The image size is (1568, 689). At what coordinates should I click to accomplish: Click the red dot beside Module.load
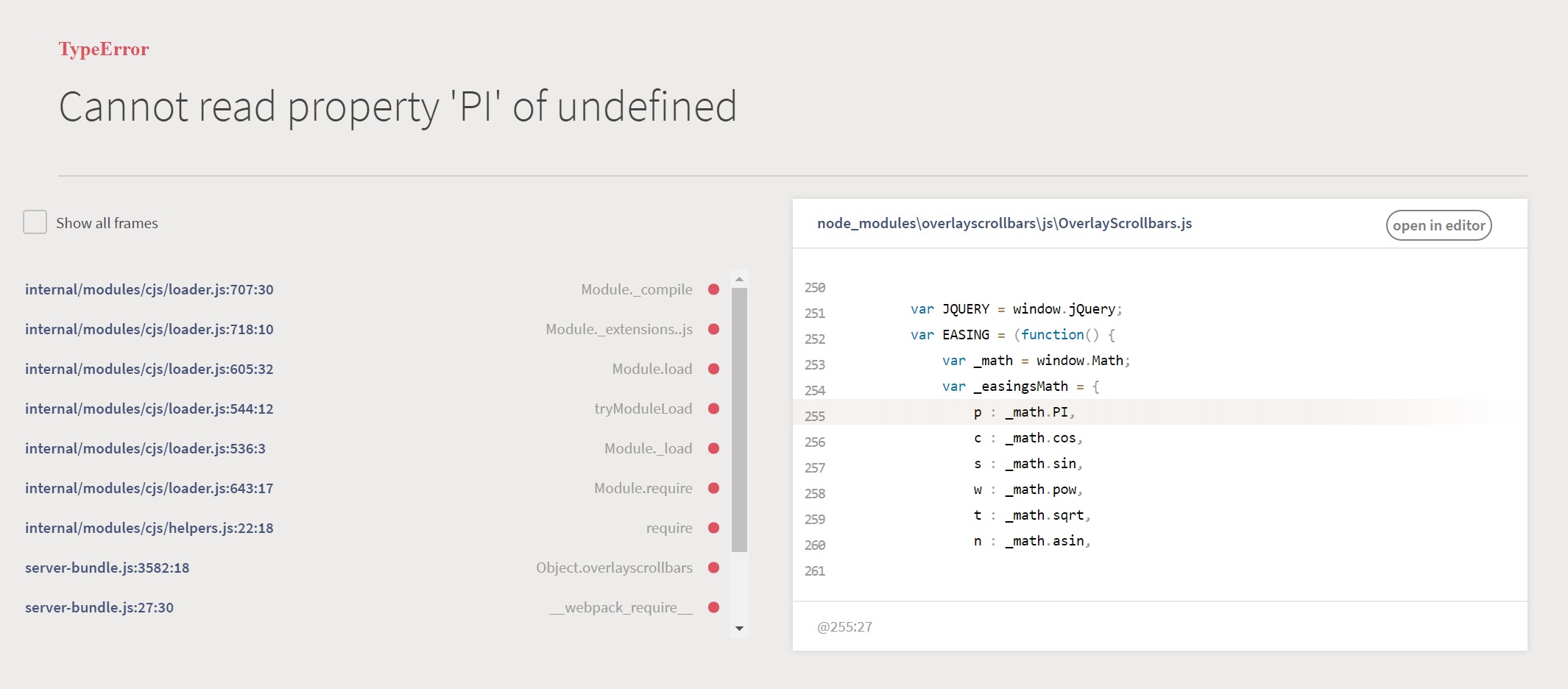click(x=713, y=369)
